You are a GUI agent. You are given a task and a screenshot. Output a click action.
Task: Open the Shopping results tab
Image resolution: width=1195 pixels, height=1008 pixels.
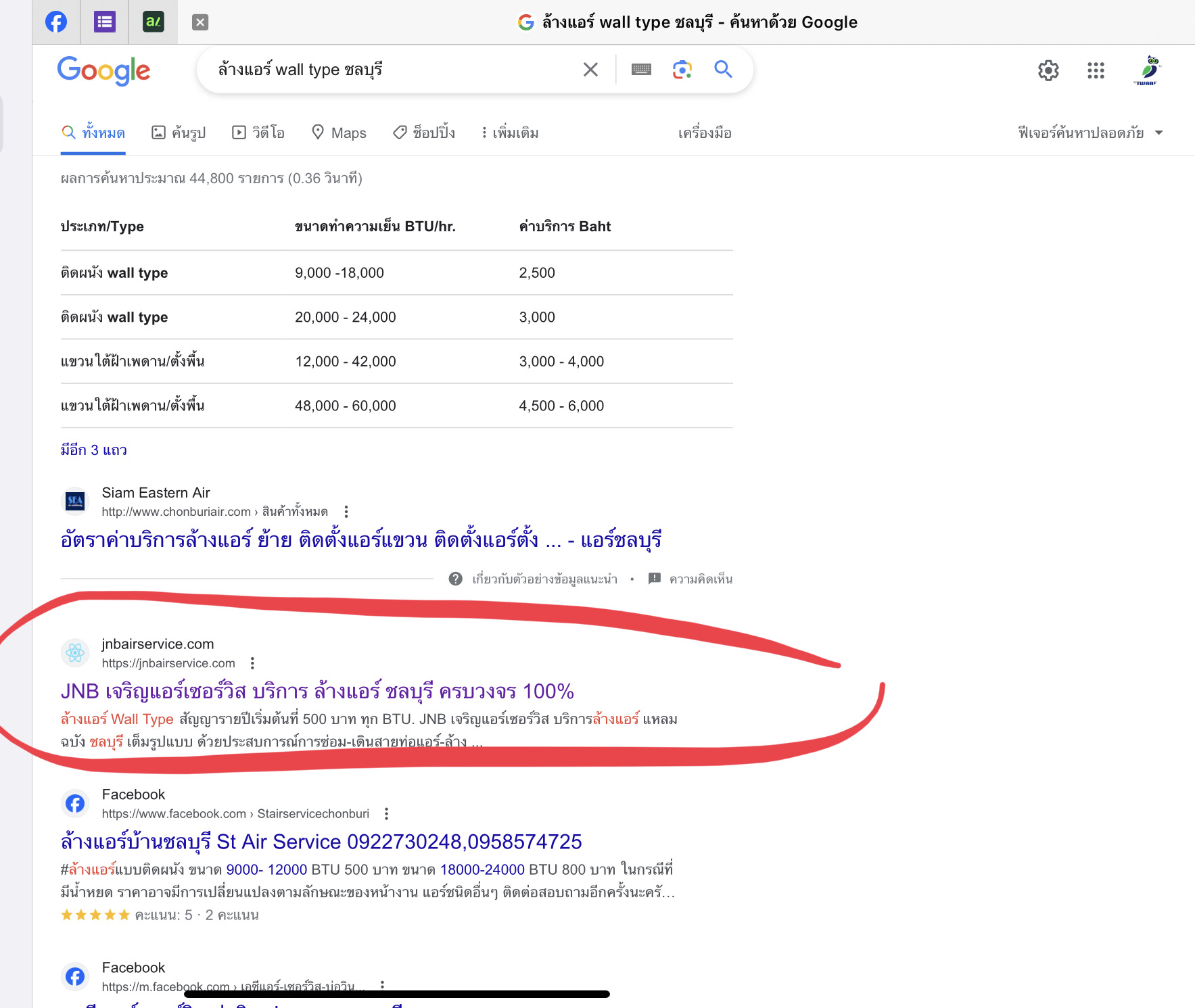(424, 133)
